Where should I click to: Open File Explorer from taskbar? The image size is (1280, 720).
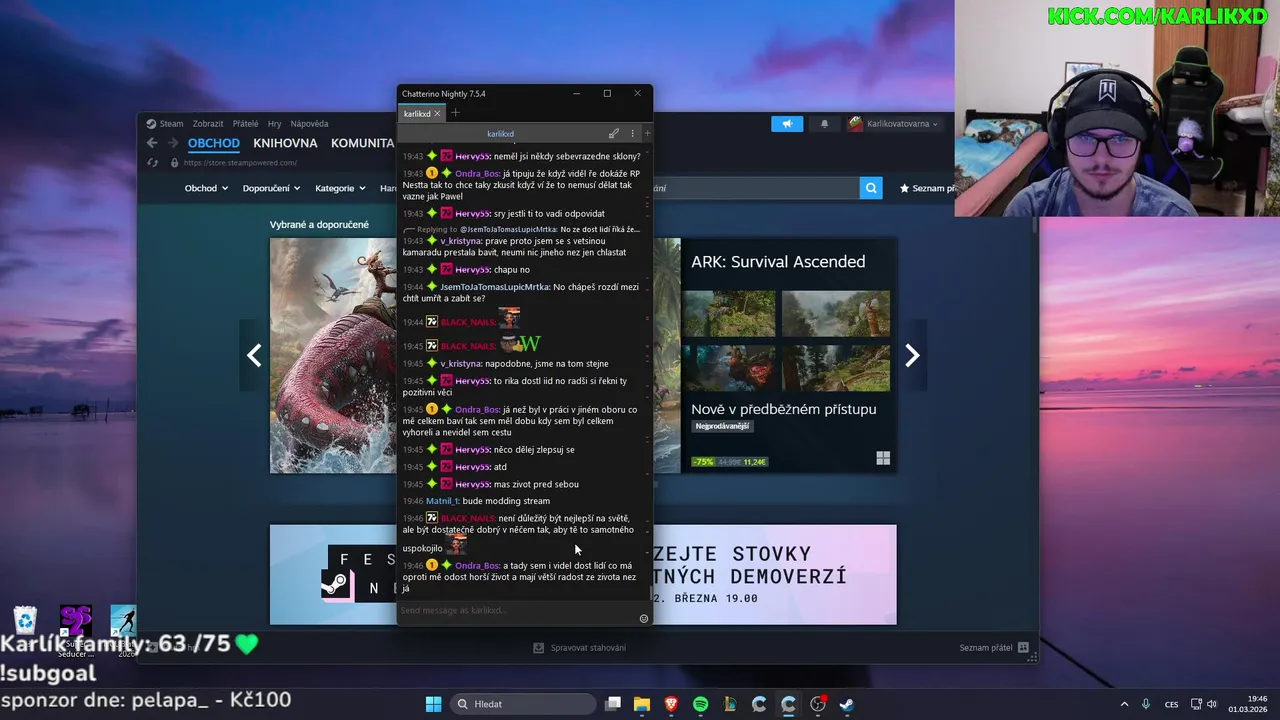[642, 704]
